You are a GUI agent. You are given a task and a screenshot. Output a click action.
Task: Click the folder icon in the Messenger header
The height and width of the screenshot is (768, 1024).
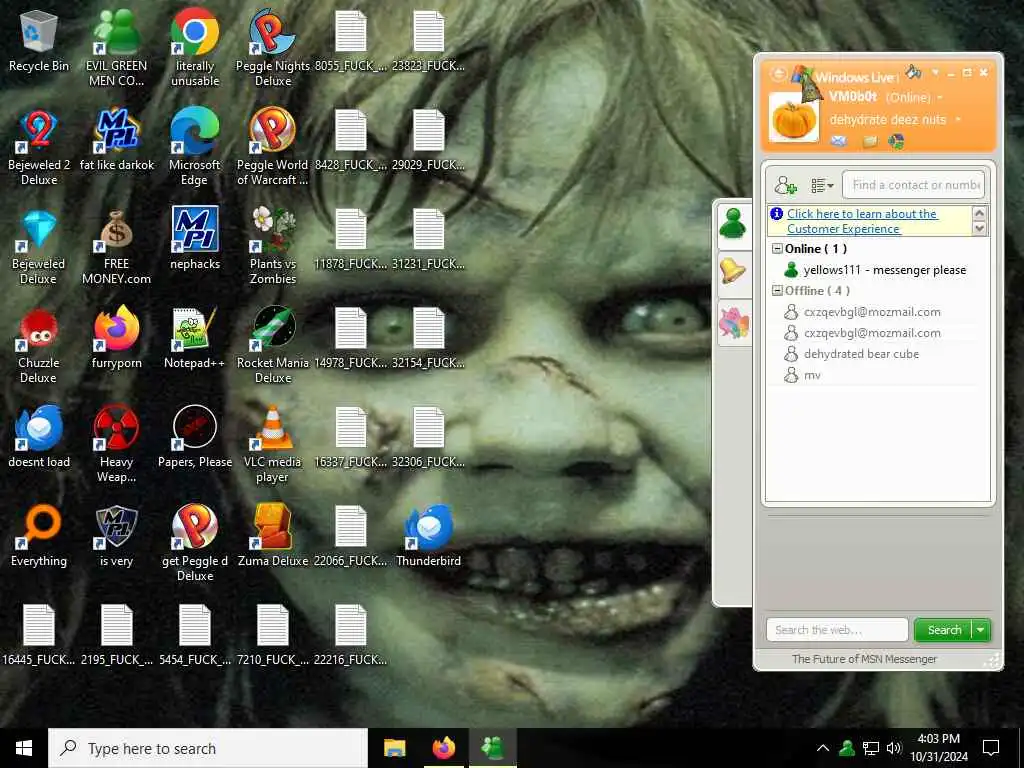[x=869, y=141]
